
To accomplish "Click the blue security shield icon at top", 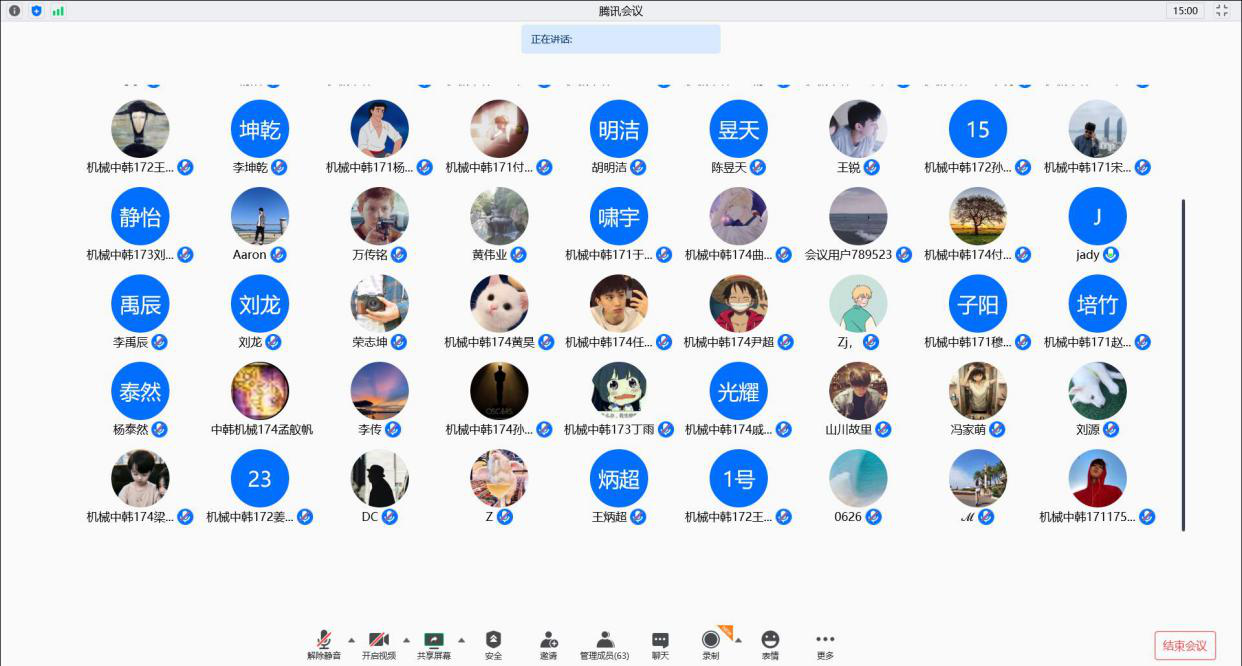I will point(36,11).
